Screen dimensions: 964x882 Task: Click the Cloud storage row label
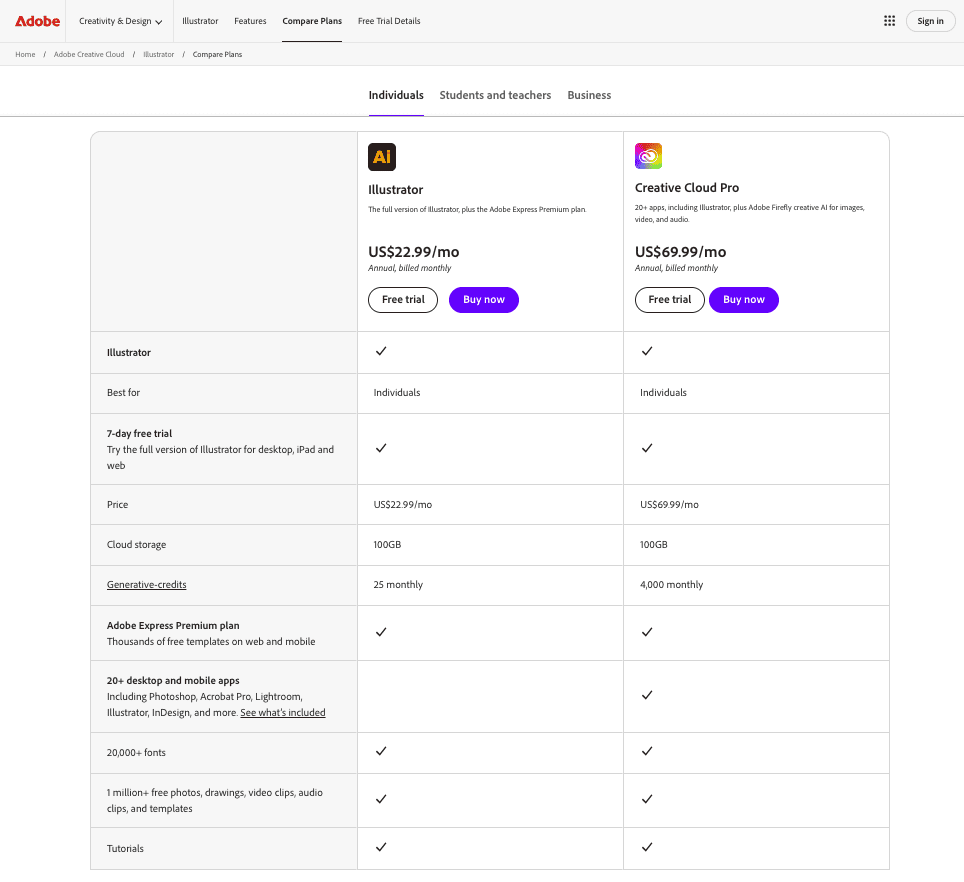(x=136, y=545)
